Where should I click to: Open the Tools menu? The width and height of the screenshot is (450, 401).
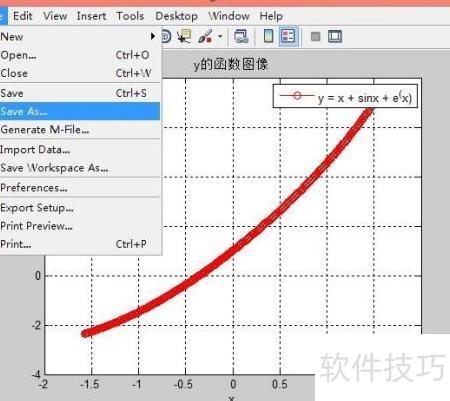pos(130,16)
